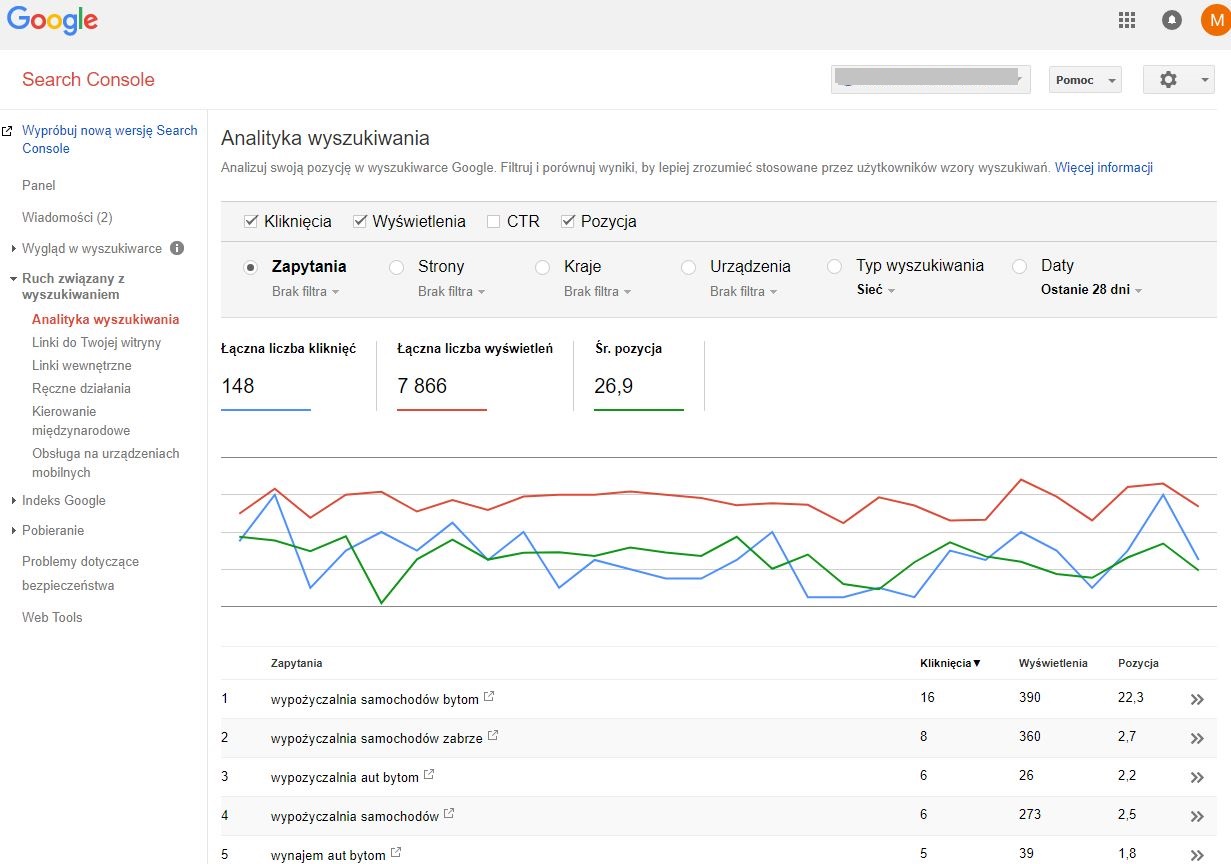Image resolution: width=1231 pixels, height=864 pixels.
Task: Open Brak filtra dropdown under Urządzenia
Action: (743, 292)
